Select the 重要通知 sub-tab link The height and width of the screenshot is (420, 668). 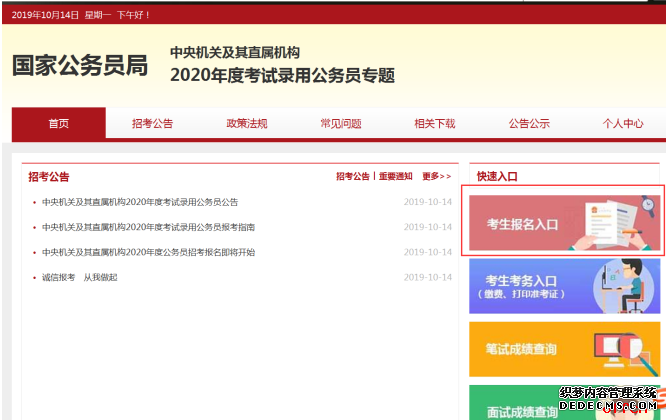tap(395, 176)
